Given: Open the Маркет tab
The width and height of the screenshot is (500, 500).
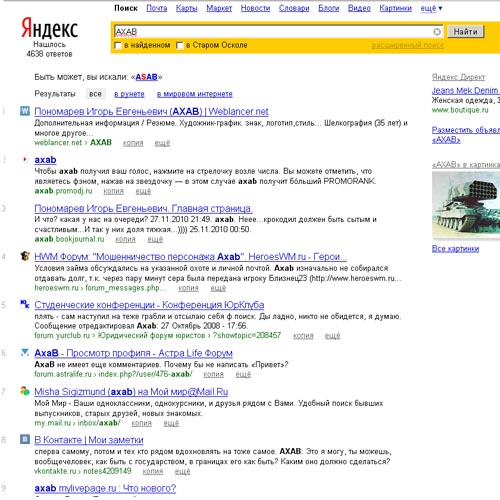Looking at the screenshot, I should point(219,8).
